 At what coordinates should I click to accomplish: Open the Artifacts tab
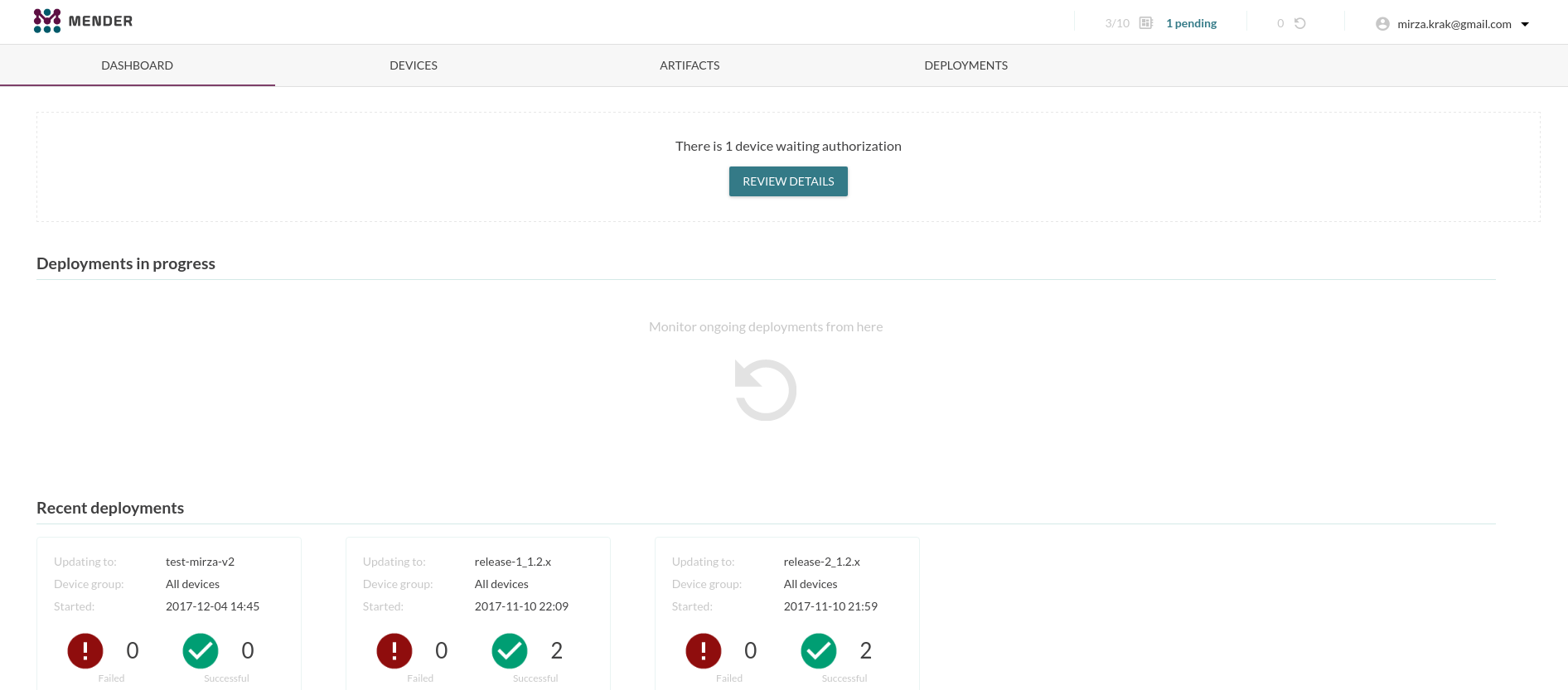(690, 65)
